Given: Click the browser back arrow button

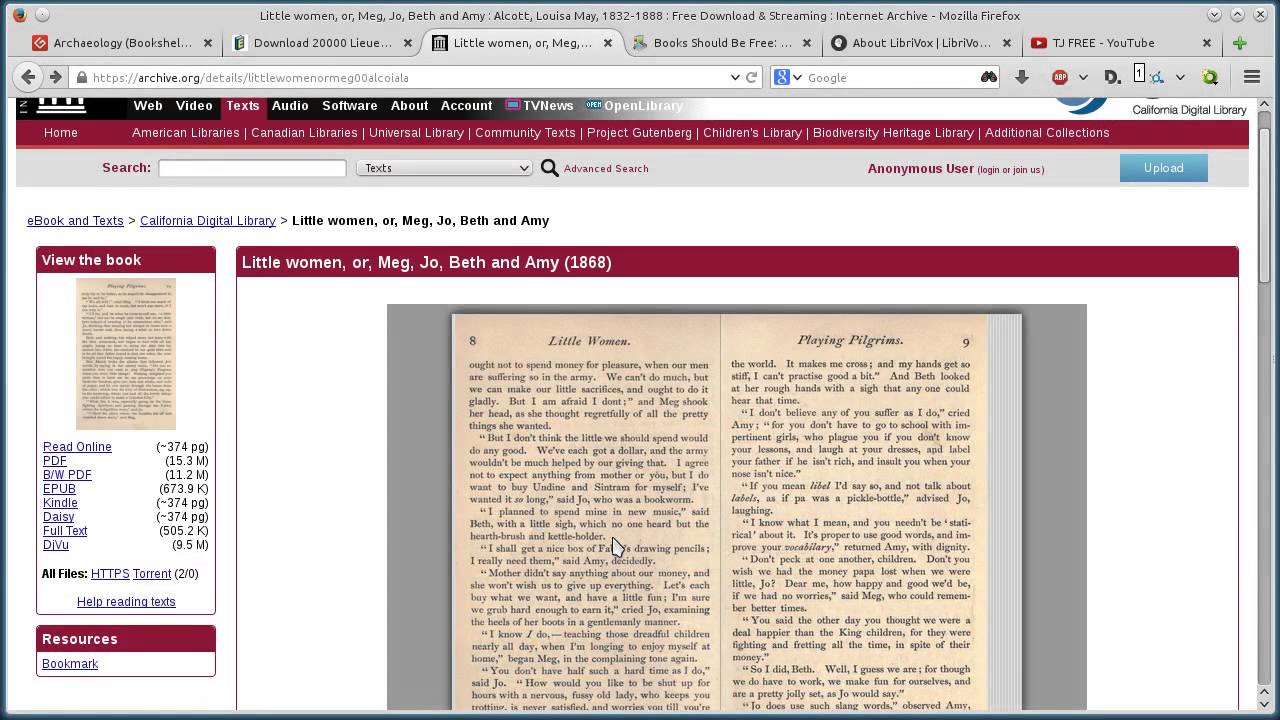Looking at the screenshot, I should coord(29,77).
